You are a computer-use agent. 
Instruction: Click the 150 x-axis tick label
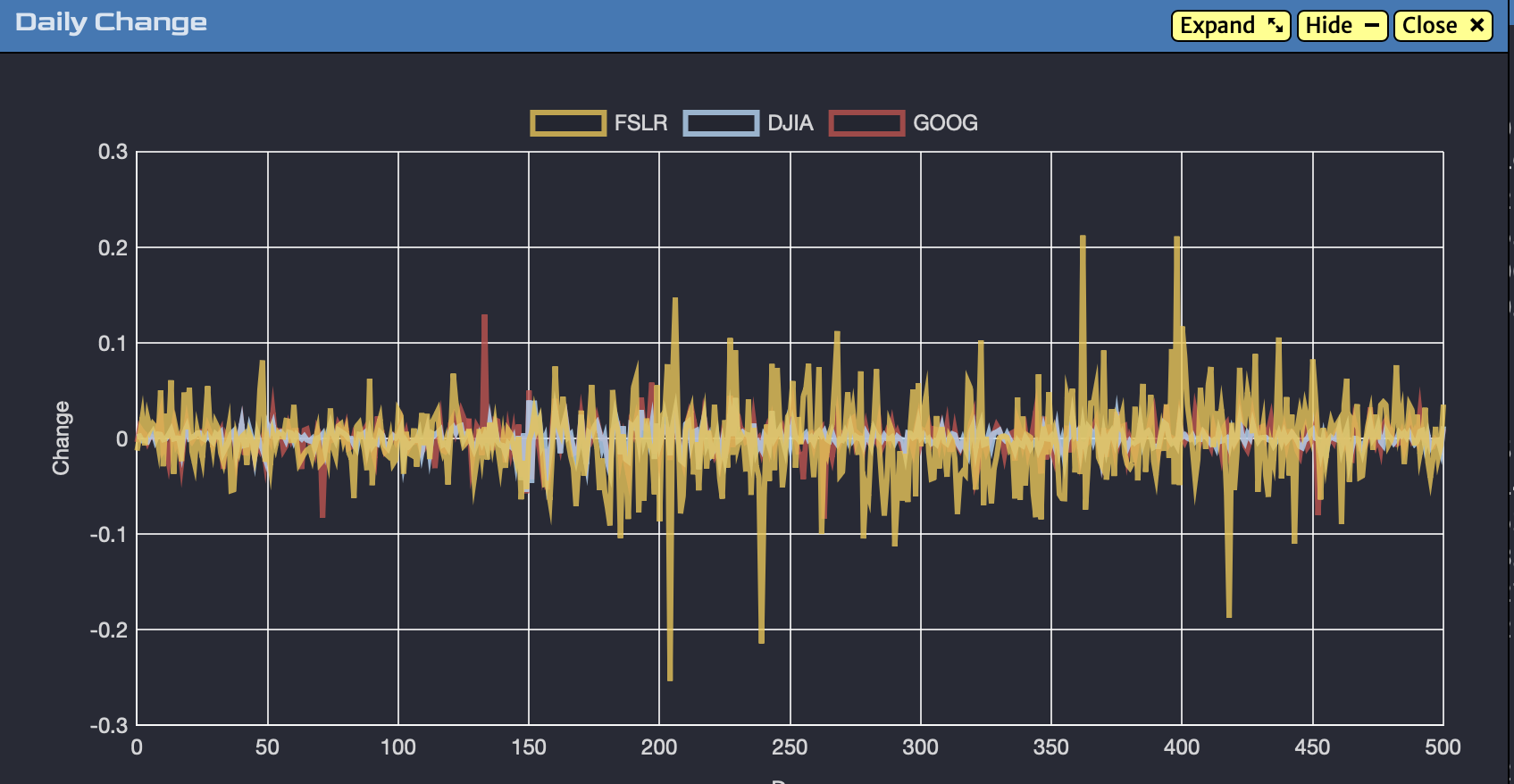point(529,747)
